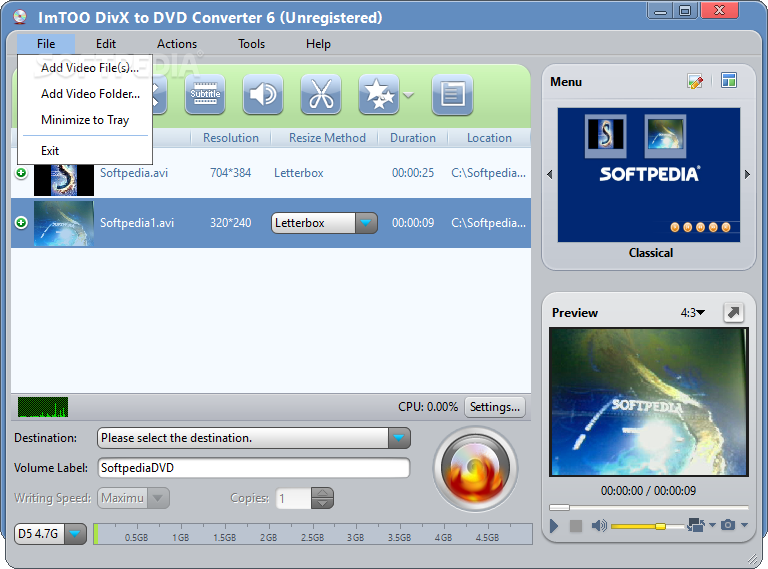Click the 320*240 resolution cell
Viewport: 768px width, 569px height.
tap(230, 223)
